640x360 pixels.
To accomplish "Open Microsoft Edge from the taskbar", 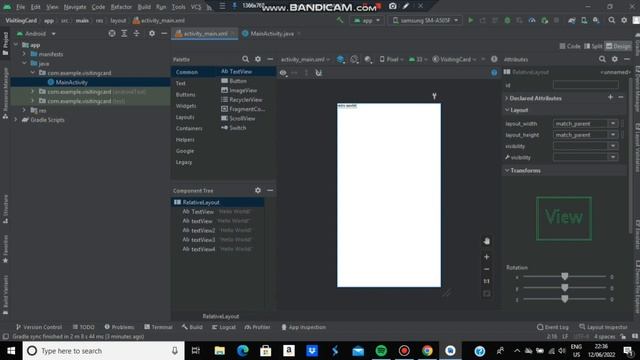I will coord(242,351).
